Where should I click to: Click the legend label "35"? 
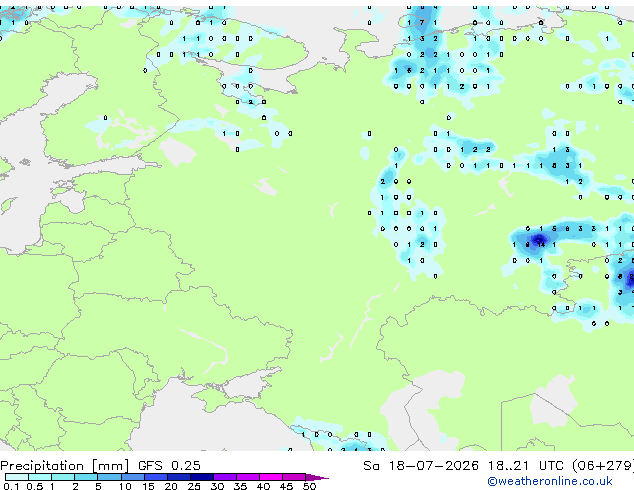tap(240, 486)
